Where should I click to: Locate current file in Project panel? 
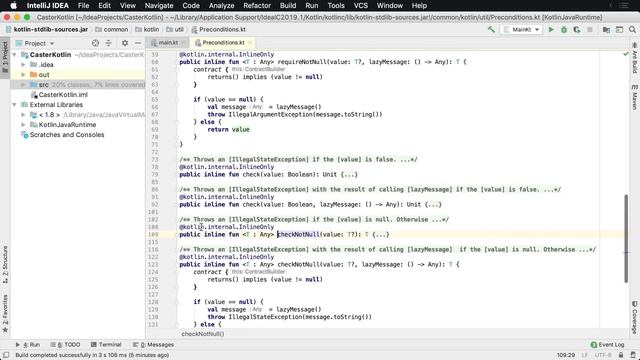coord(95,43)
